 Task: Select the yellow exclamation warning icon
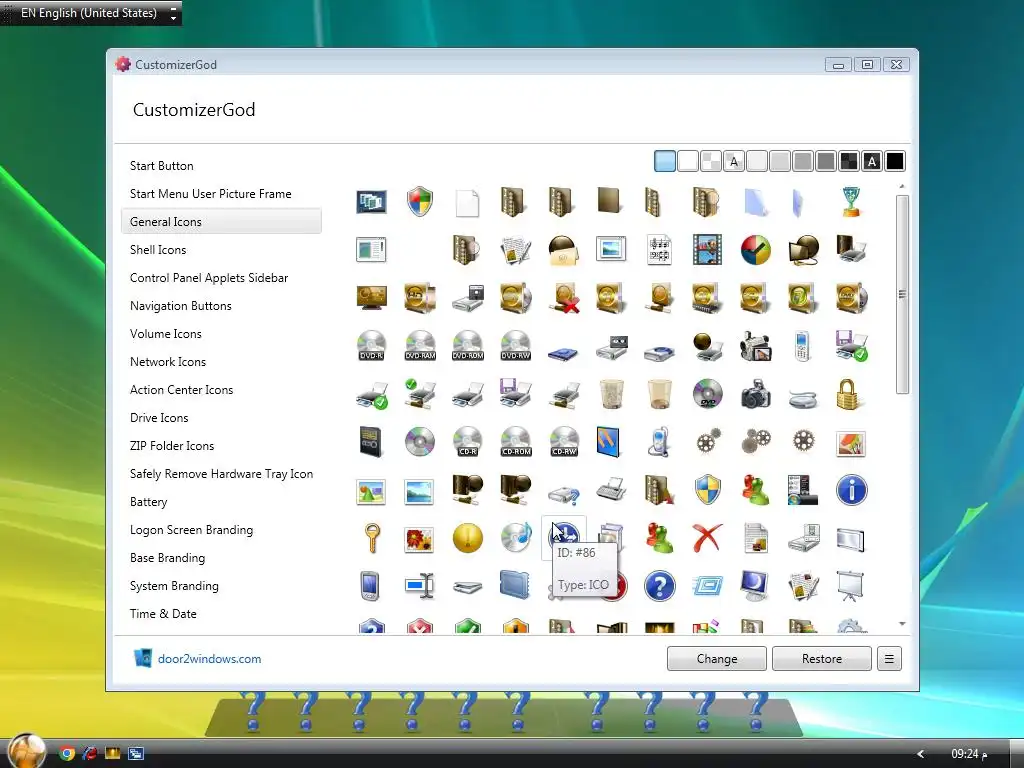(x=468, y=538)
